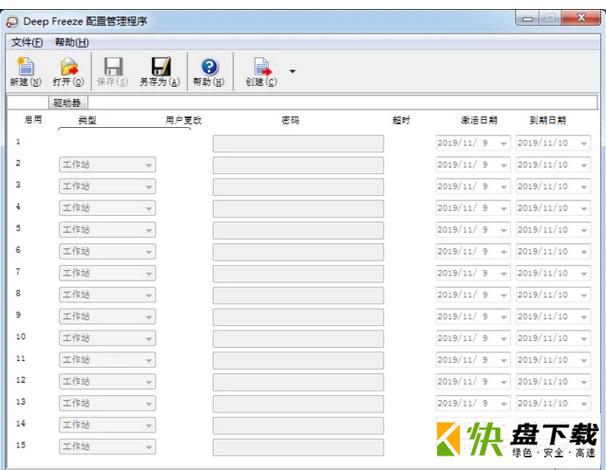Select the blank tab left of 驱动器
The width and height of the screenshot is (606, 470).
coord(28,103)
